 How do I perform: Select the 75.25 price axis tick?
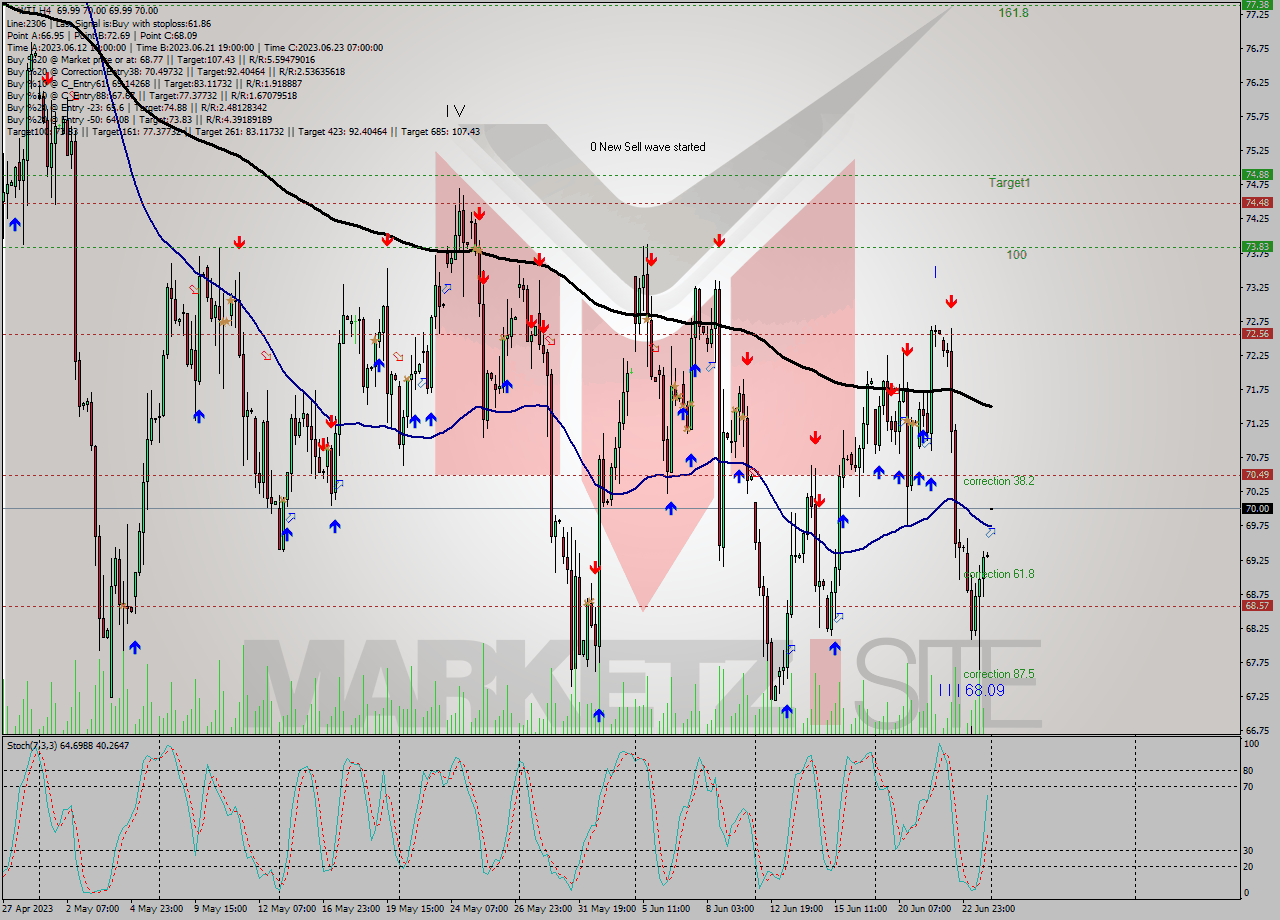pos(1256,151)
